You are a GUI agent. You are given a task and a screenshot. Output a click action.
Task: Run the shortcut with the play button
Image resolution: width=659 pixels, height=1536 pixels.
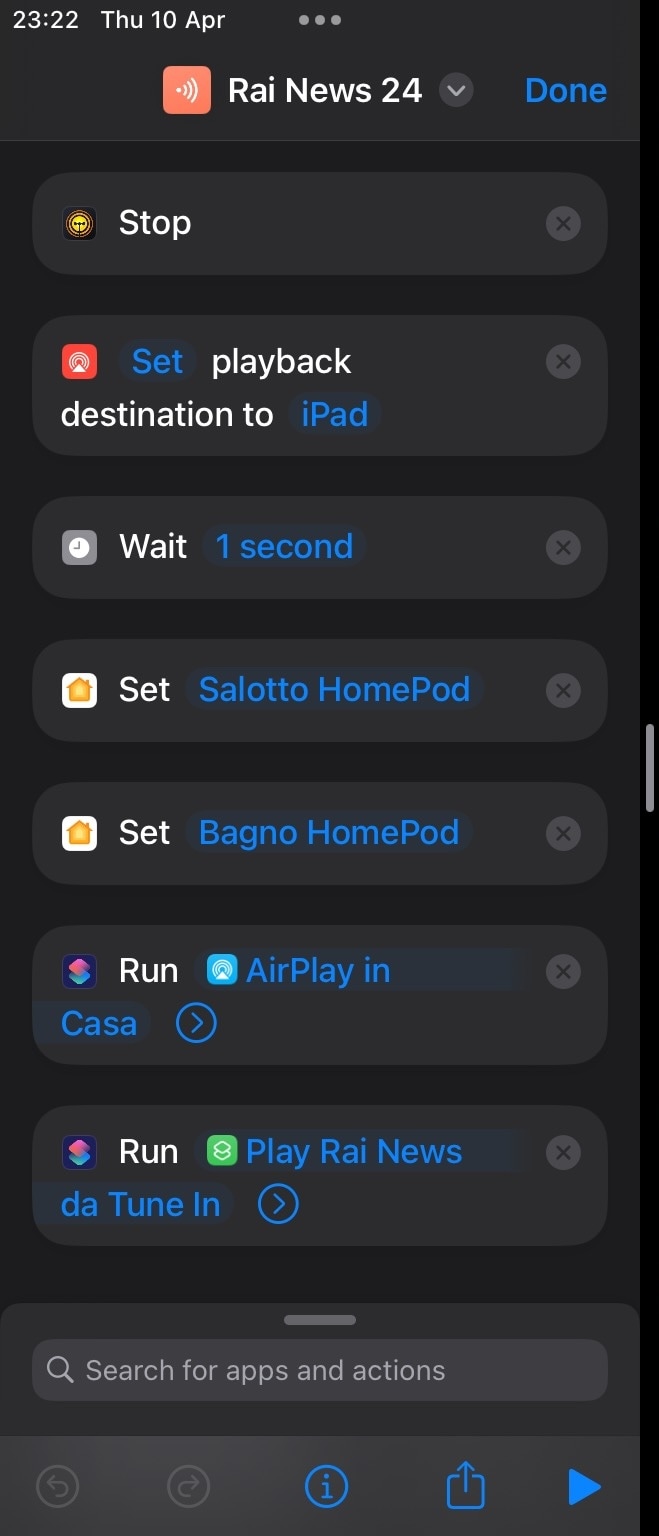584,1487
